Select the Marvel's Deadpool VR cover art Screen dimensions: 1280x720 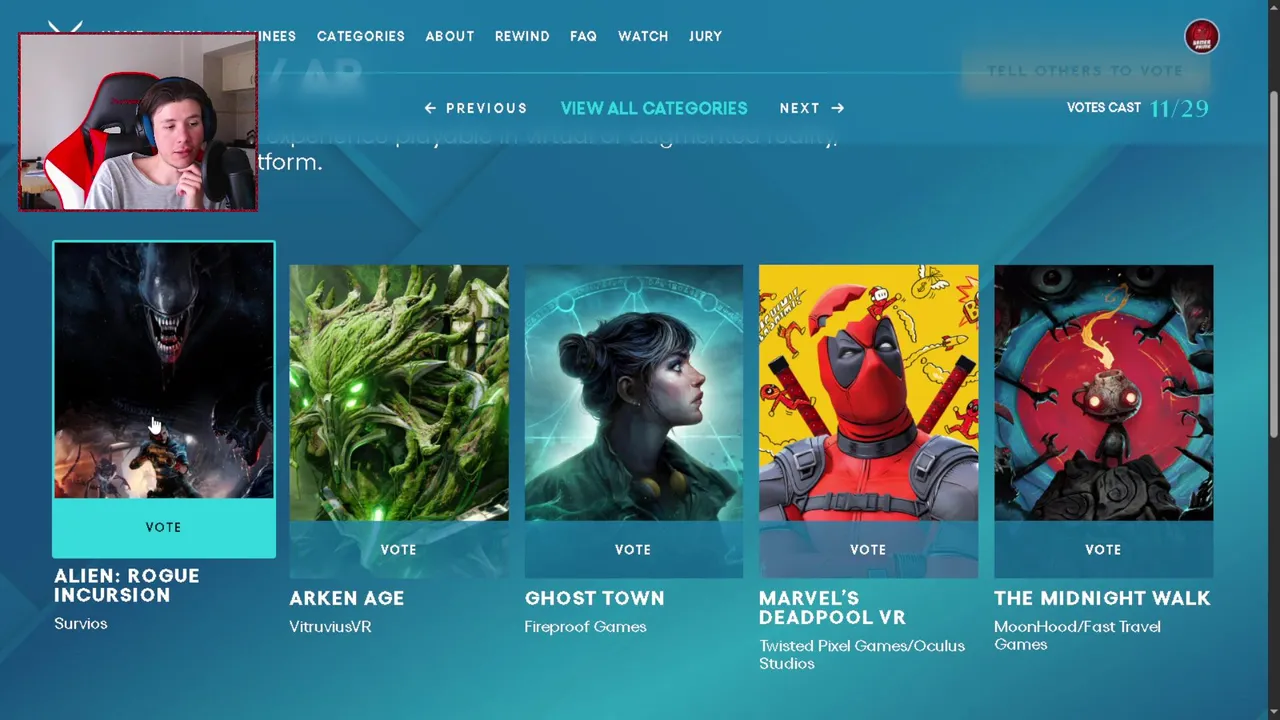click(x=868, y=393)
